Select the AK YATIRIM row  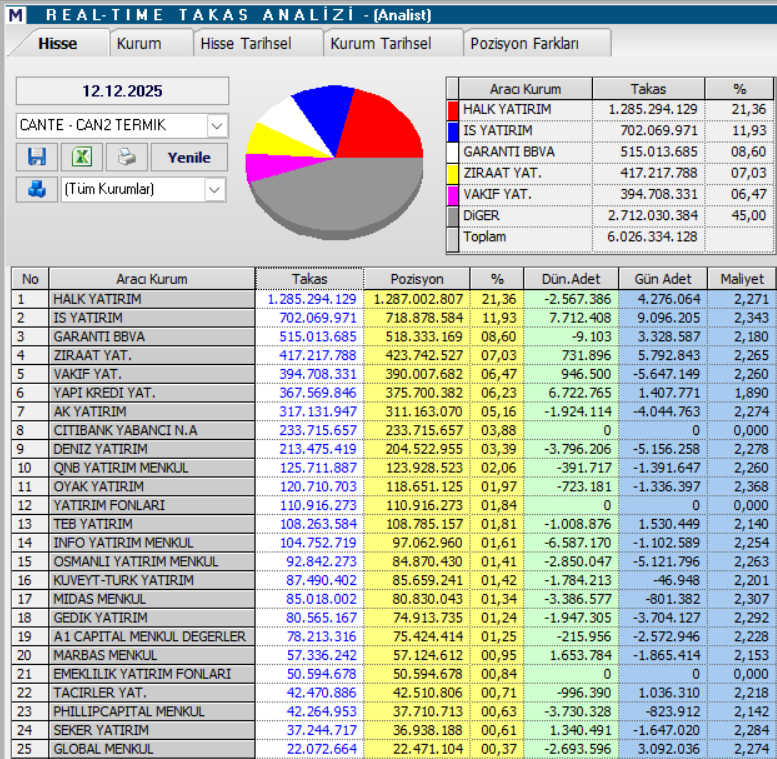(394, 412)
